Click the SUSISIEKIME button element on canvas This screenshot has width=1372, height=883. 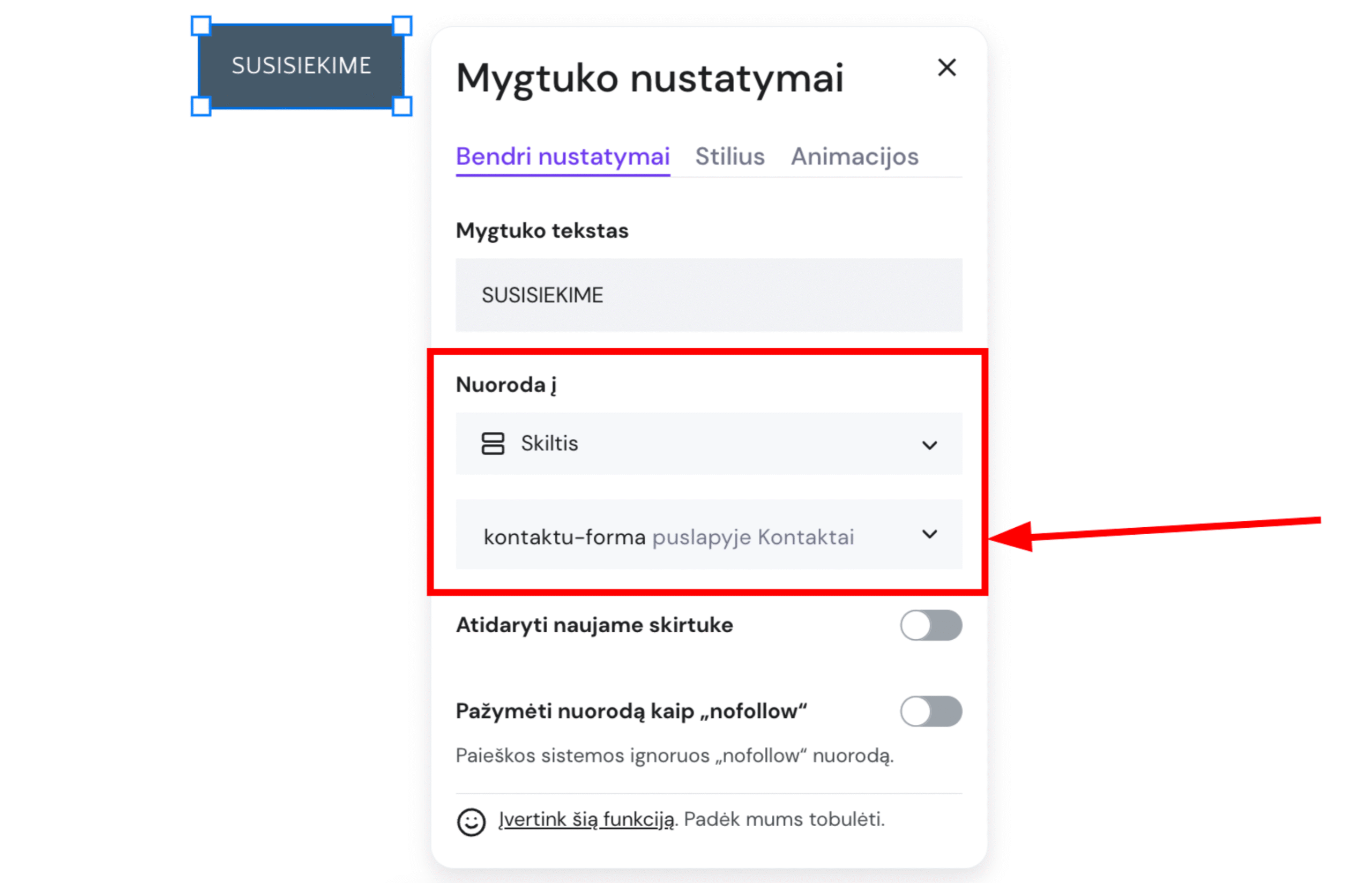[x=301, y=65]
